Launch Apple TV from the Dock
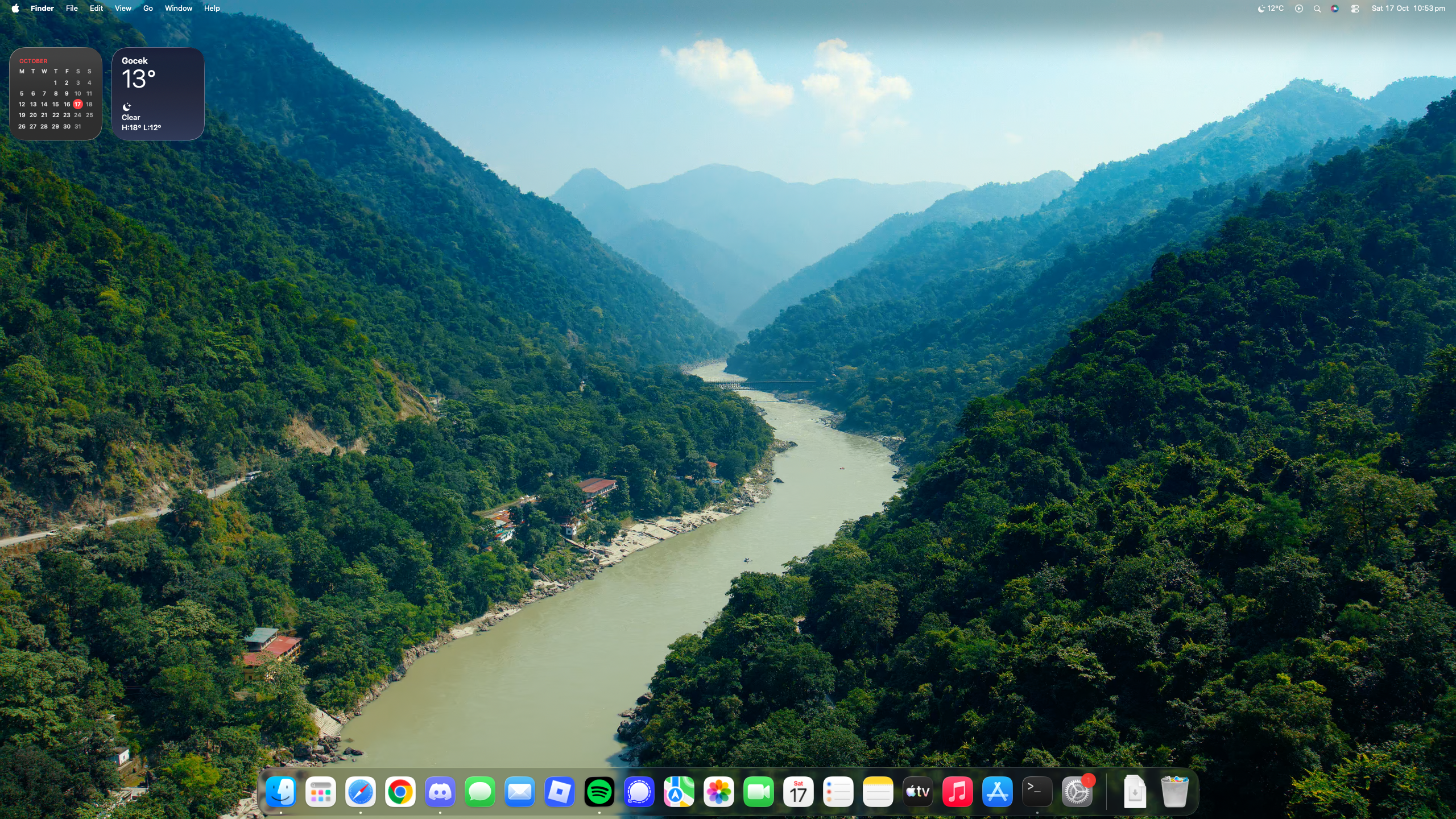The width and height of the screenshot is (1456, 819). [918, 792]
